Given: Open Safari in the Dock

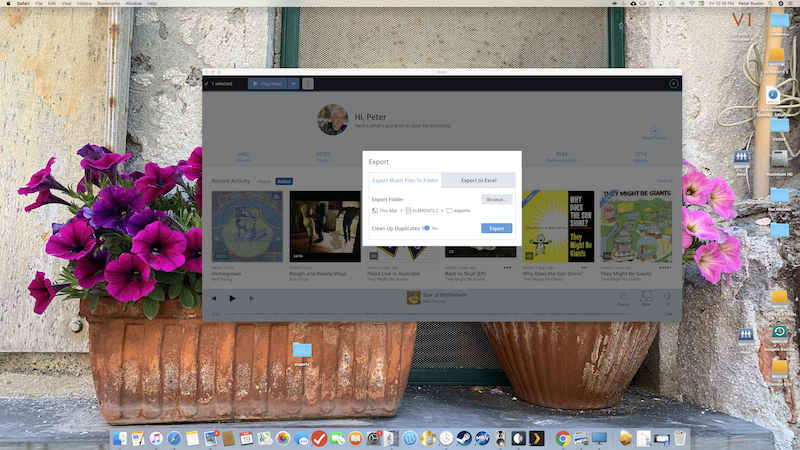Looking at the screenshot, I should (174, 438).
